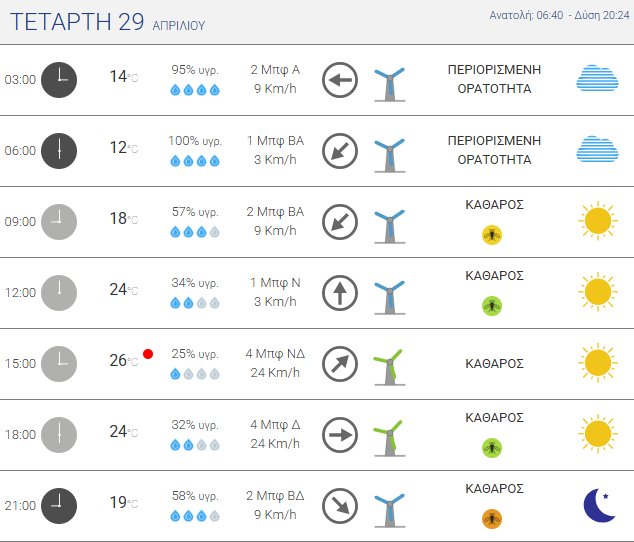Click the 100% humidity droplets at 06:00

(x=195, y=161)
